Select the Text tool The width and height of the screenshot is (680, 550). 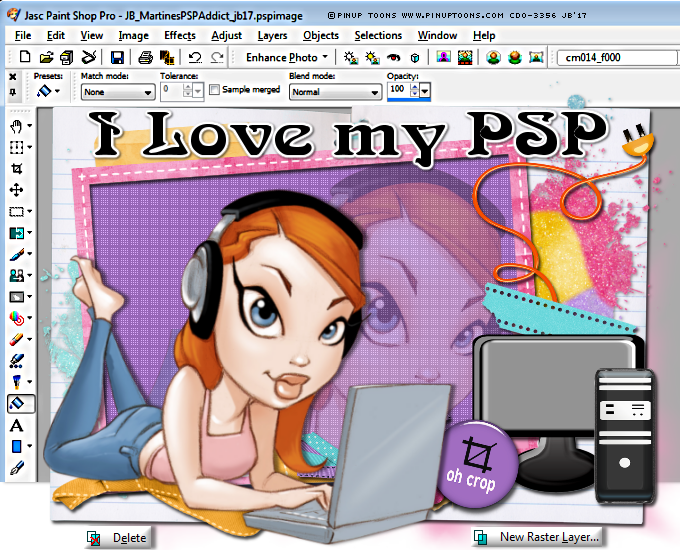[x=17, y=425]
